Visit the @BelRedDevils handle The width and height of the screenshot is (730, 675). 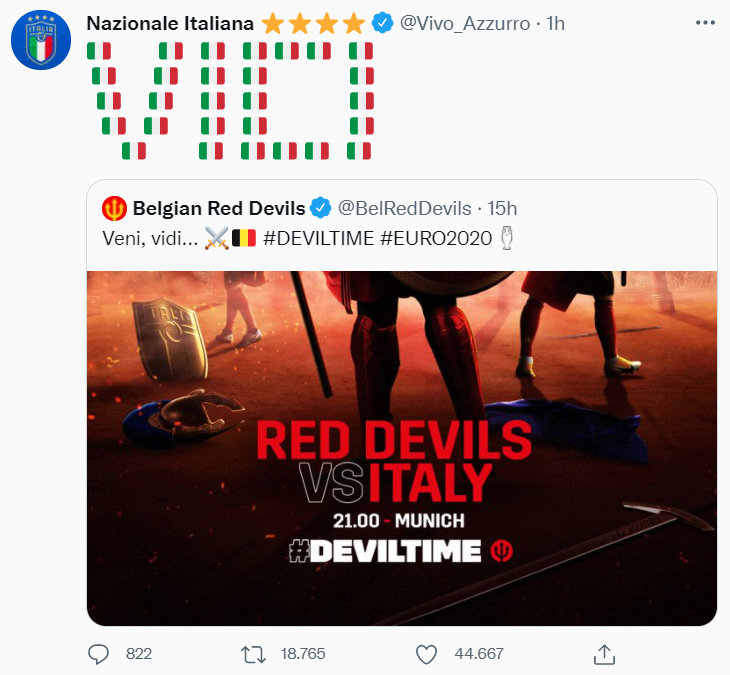click(x=404, y=208)
